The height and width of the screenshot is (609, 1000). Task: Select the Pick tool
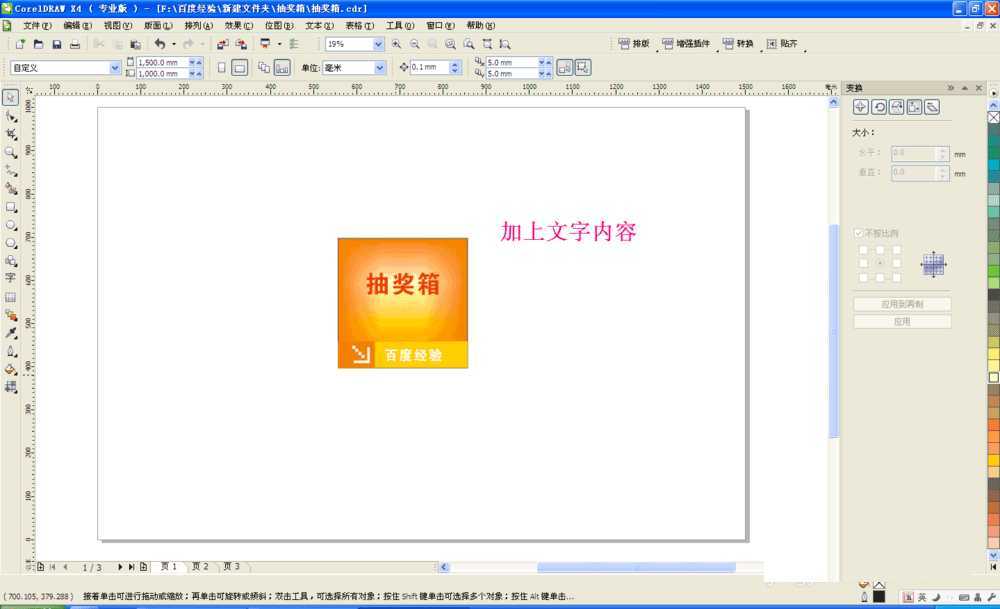(x=11, y=97)
